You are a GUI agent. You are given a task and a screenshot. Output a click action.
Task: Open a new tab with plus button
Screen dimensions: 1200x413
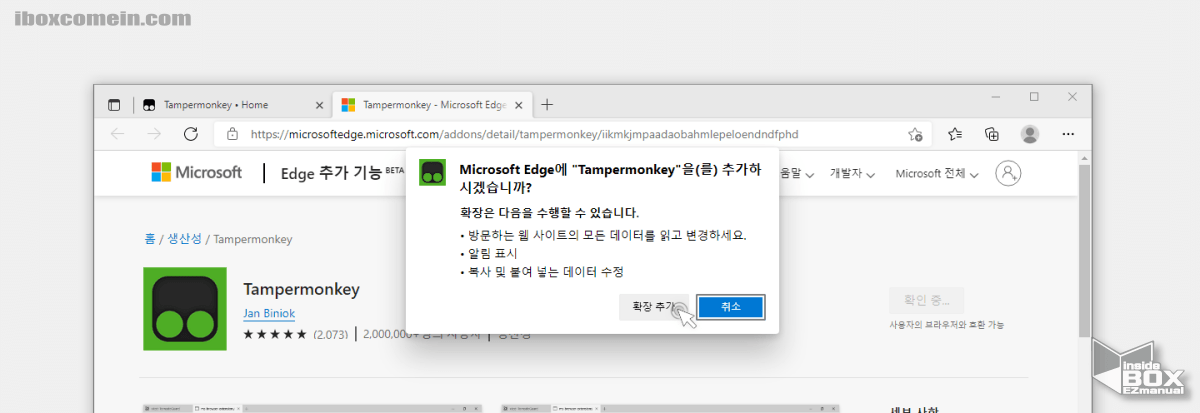point(547,104)
